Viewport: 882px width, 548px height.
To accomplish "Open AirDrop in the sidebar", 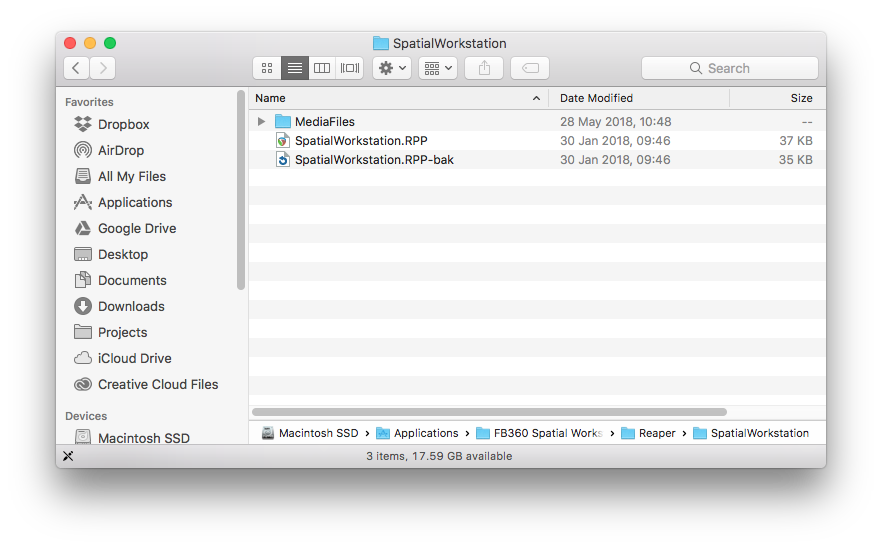I will (x=109, y=150).
